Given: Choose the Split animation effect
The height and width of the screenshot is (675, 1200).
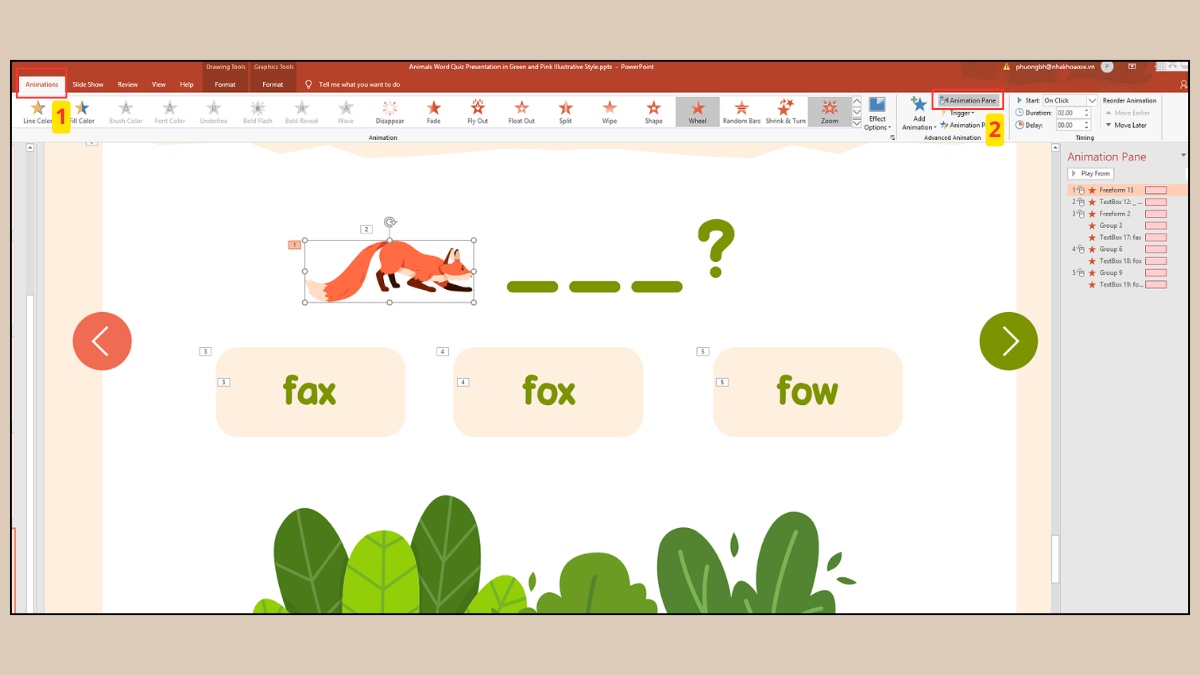Looking at the screenshot, I should click(565, 111).
